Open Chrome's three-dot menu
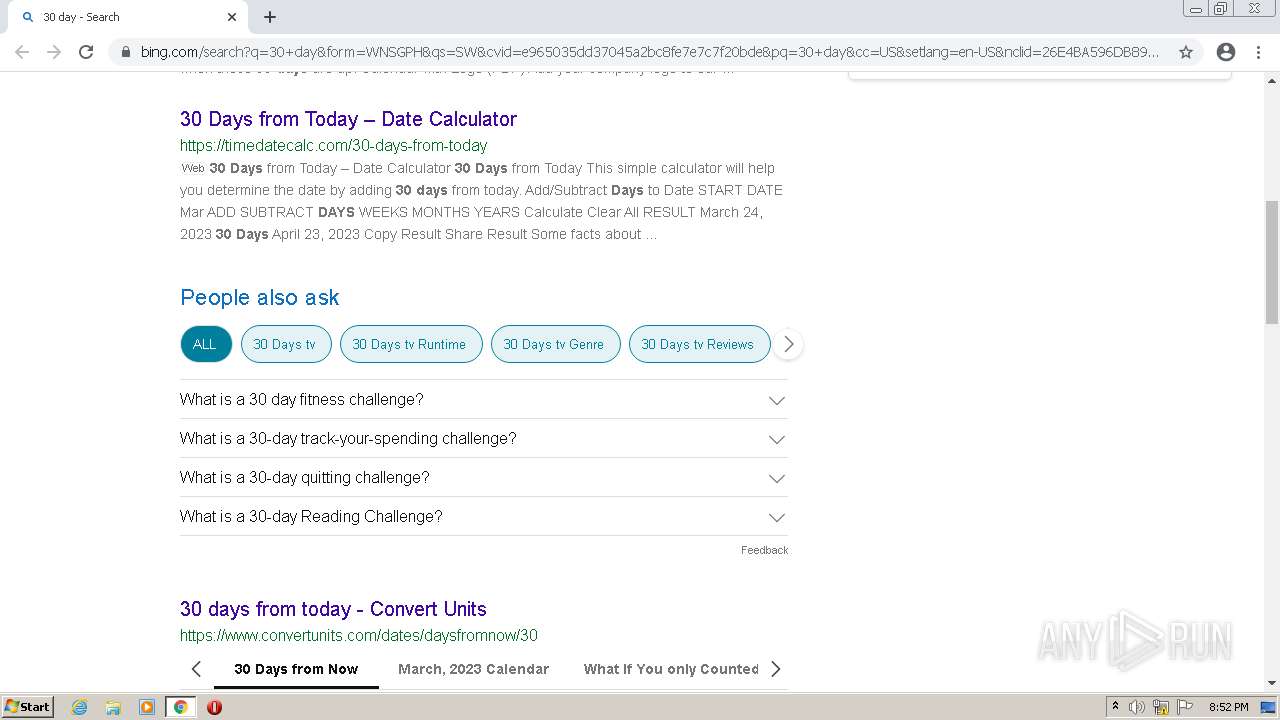 (x=1258, y=52)
